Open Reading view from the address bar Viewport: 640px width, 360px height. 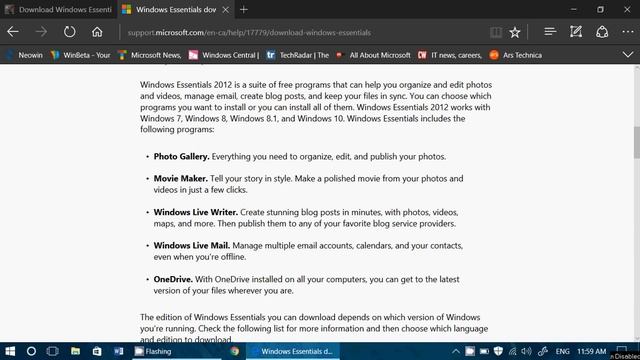coord(496,32)
